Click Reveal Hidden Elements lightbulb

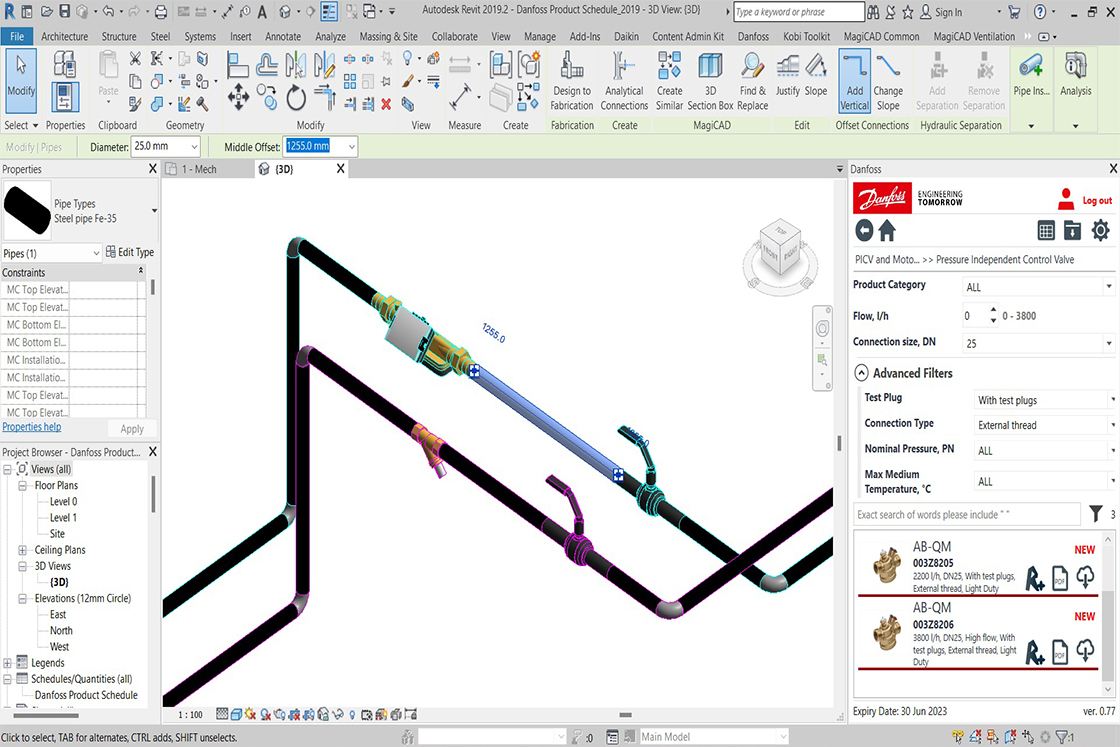[352, 714]
